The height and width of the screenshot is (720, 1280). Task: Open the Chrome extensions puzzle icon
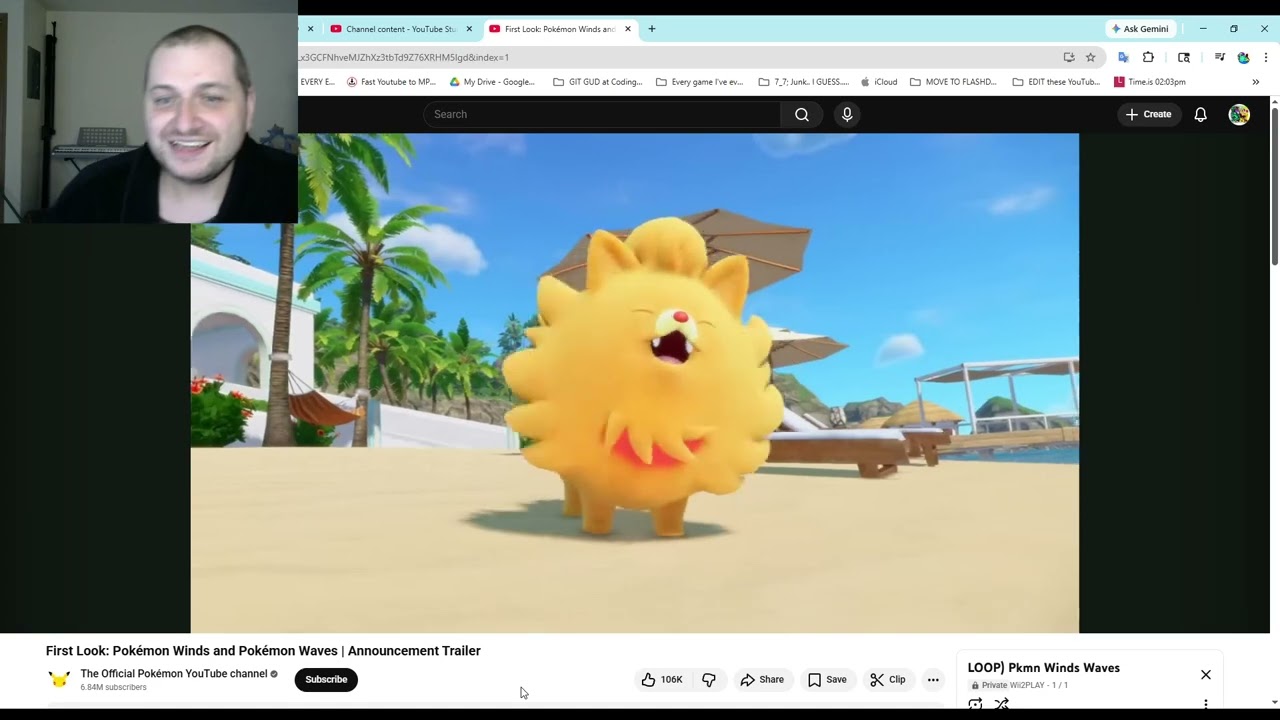click(x=1148, y=57)
